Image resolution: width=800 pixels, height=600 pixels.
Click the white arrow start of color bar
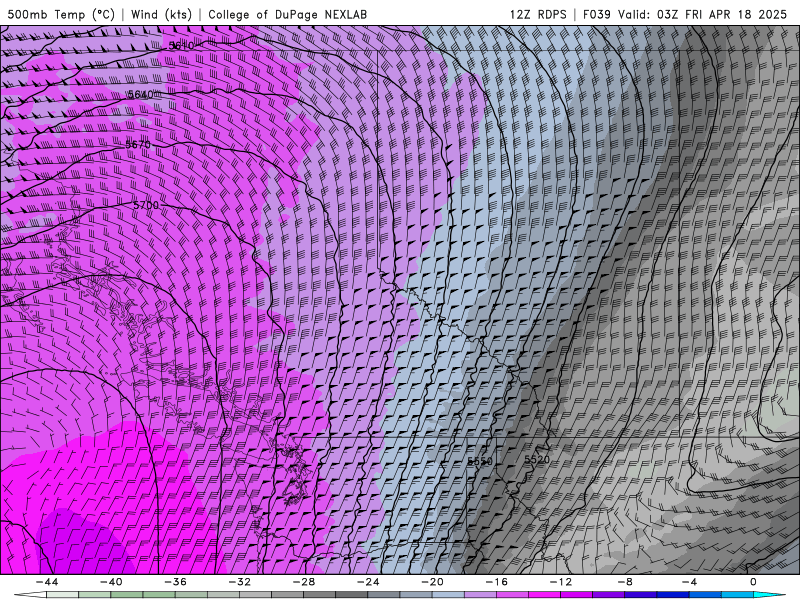30,595
